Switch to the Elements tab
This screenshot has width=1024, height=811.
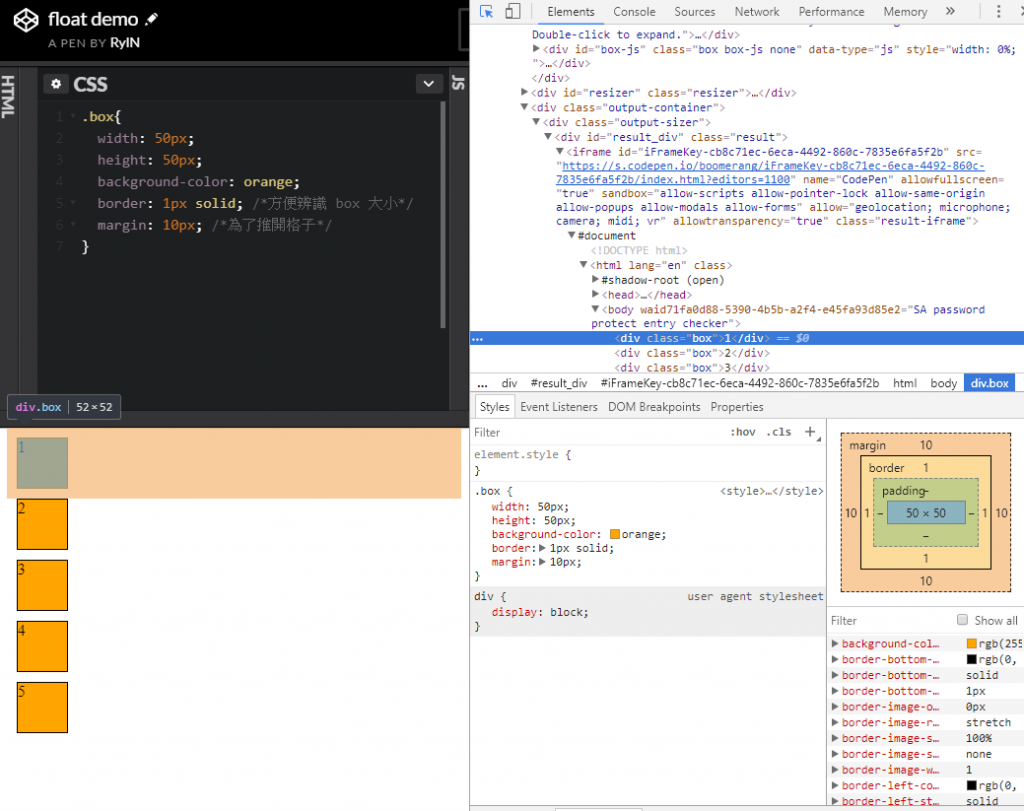[x=571, y=12]
